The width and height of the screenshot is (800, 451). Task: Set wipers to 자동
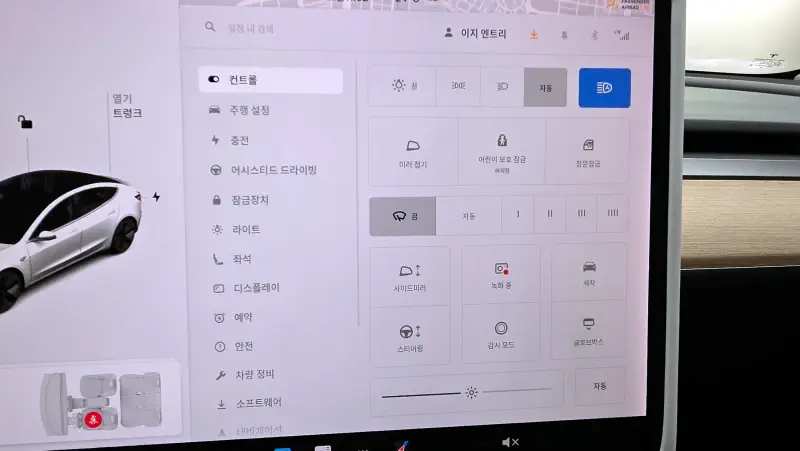pos(468,216)
